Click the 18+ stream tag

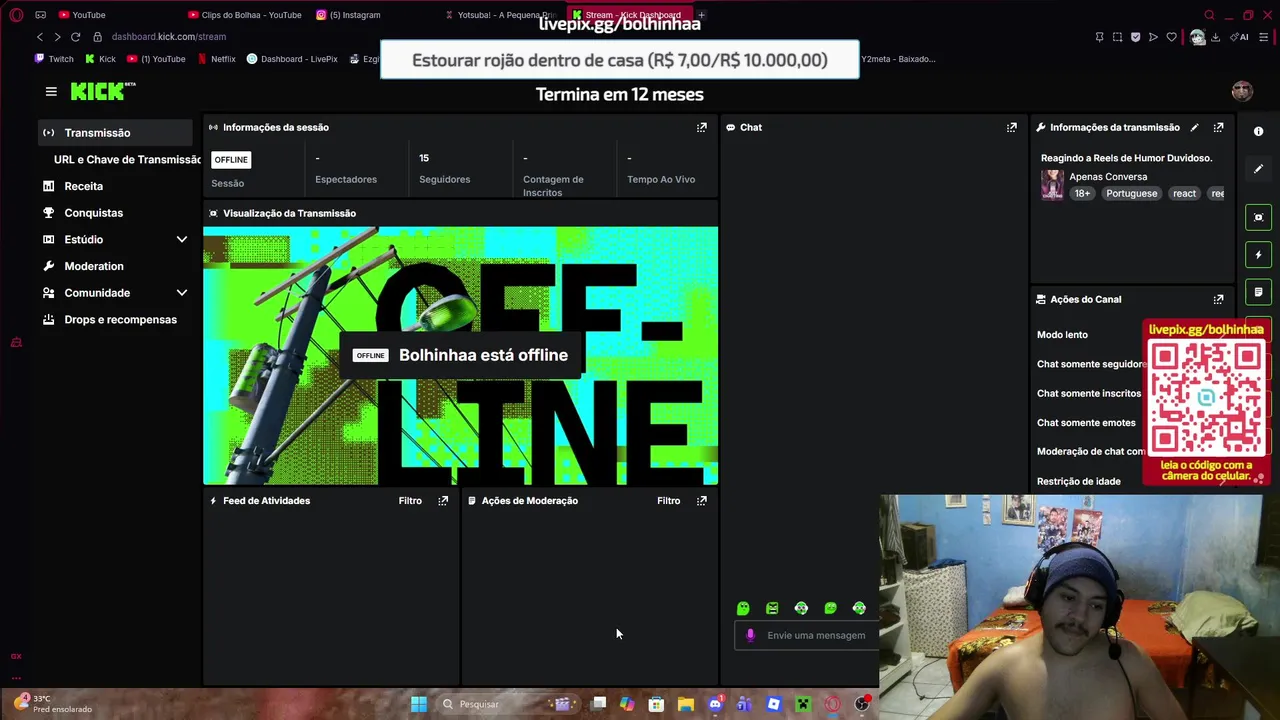1083,193
